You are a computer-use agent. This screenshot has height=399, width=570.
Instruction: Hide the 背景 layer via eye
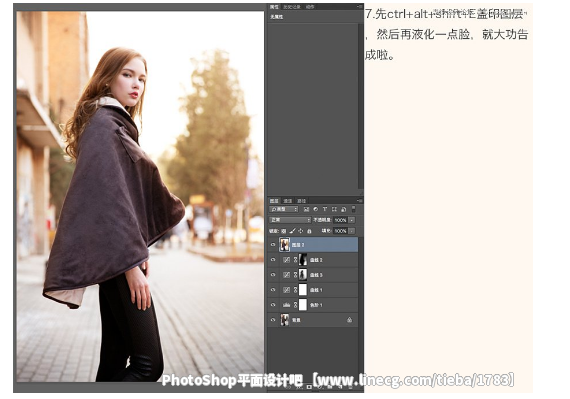pyautogui.click(x=273, y=320)
